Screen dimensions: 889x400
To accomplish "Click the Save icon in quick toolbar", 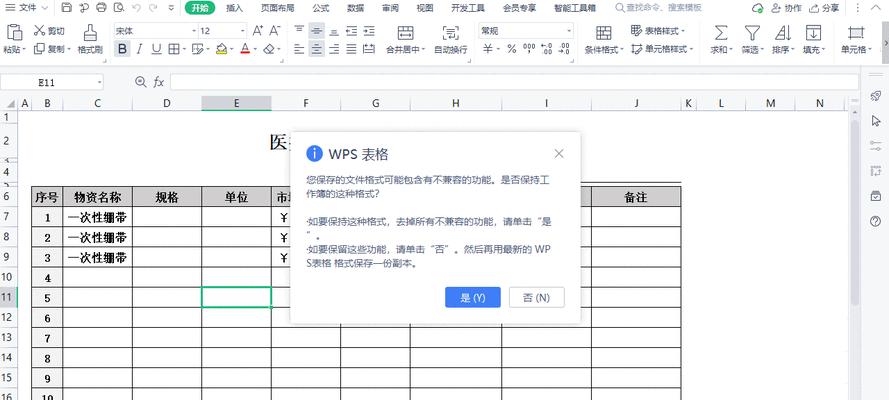I will pyautogui.click(x=67, y=8).
